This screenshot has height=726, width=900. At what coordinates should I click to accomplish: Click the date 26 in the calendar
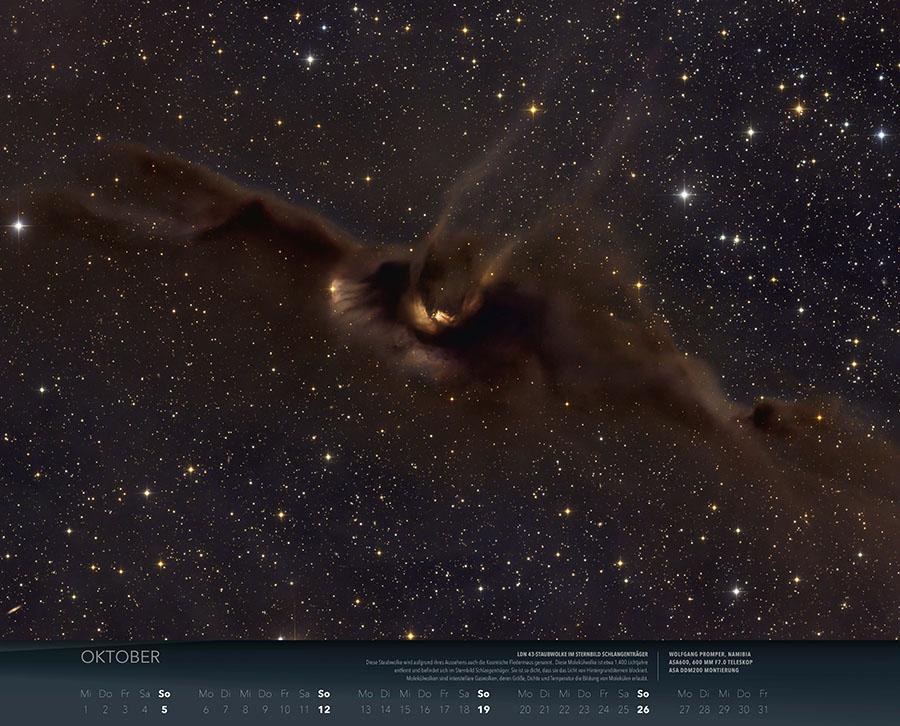click(643, 709)
